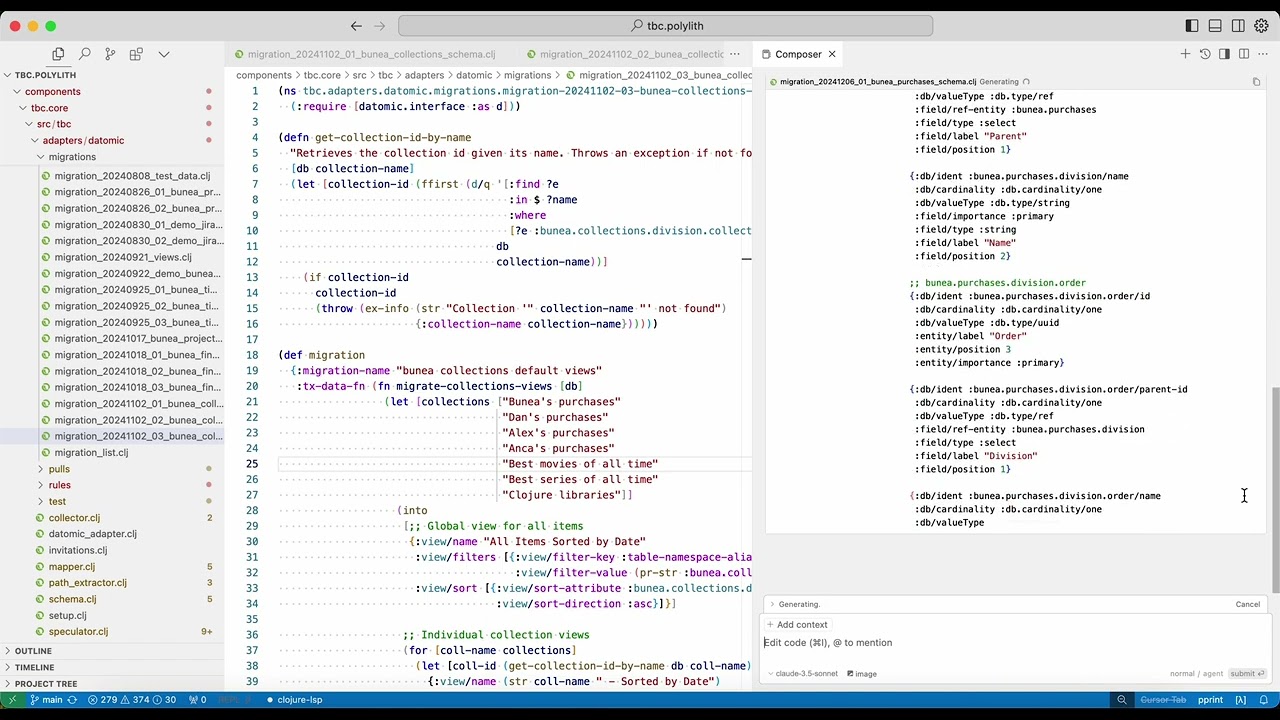Viewport: 1280px width, 720px height.
Task: Attach an image with image button
Action: point(862,674)
